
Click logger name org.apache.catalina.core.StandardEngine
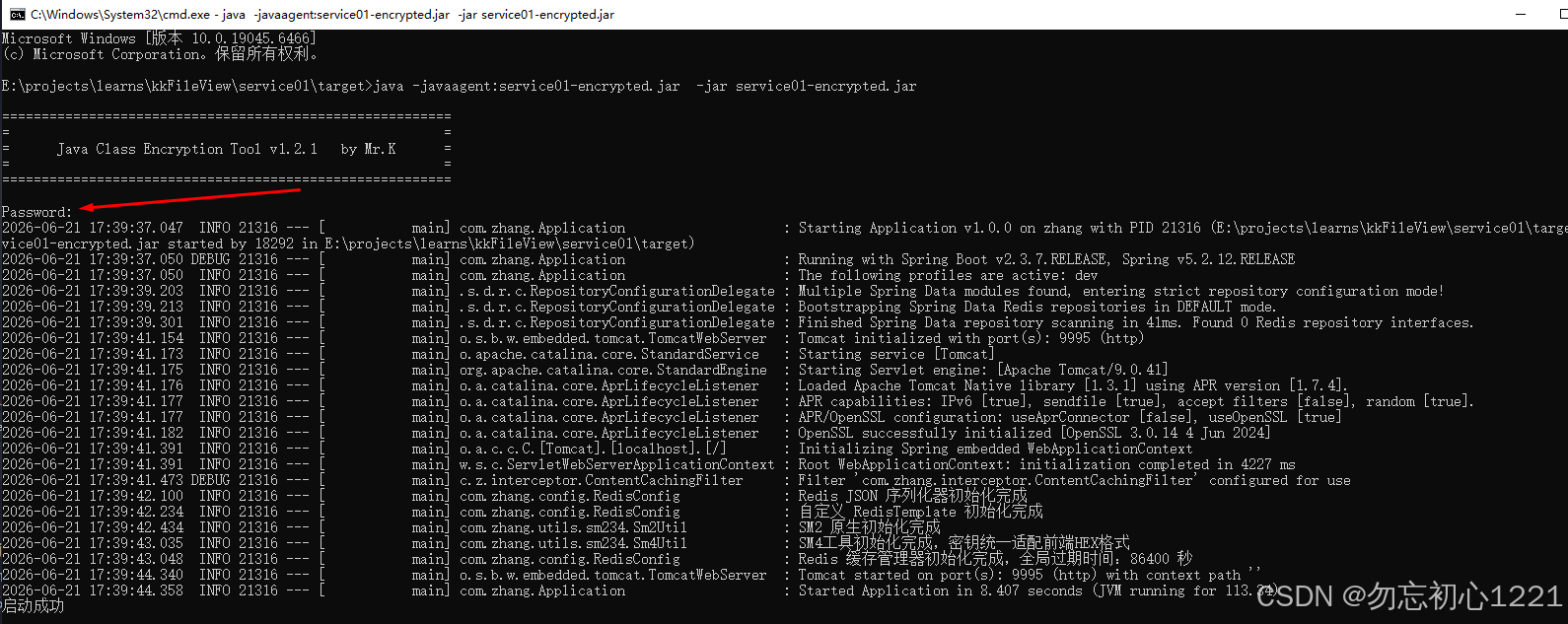click(612, 370)
